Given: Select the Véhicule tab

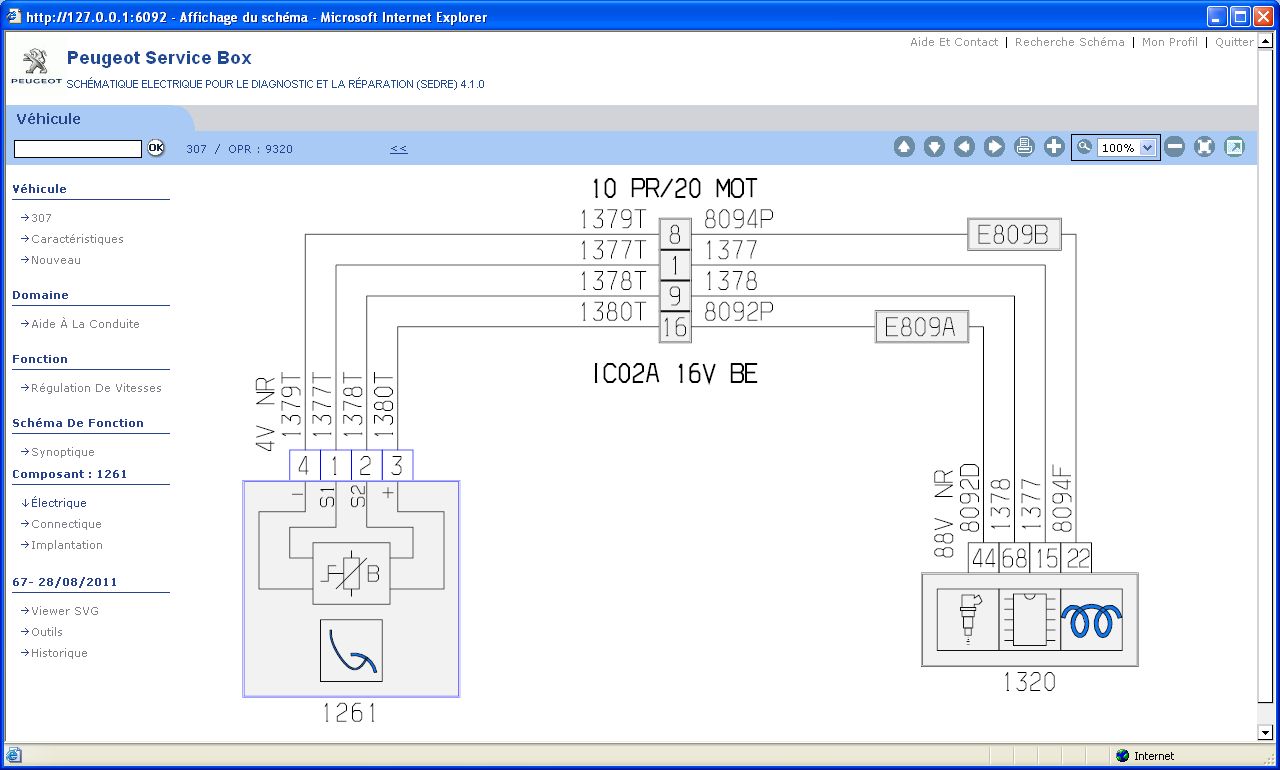Looking at the screenshot, I should [49, 119].
